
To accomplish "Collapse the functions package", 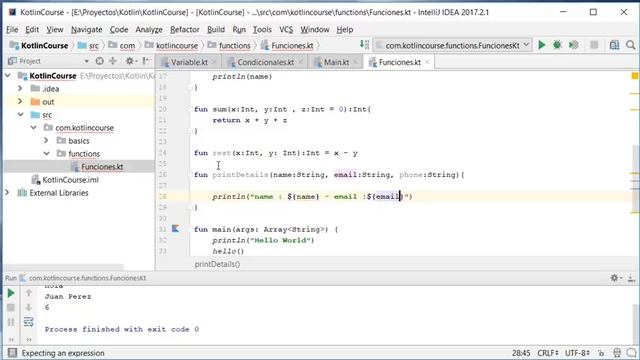I will (46, 154).
